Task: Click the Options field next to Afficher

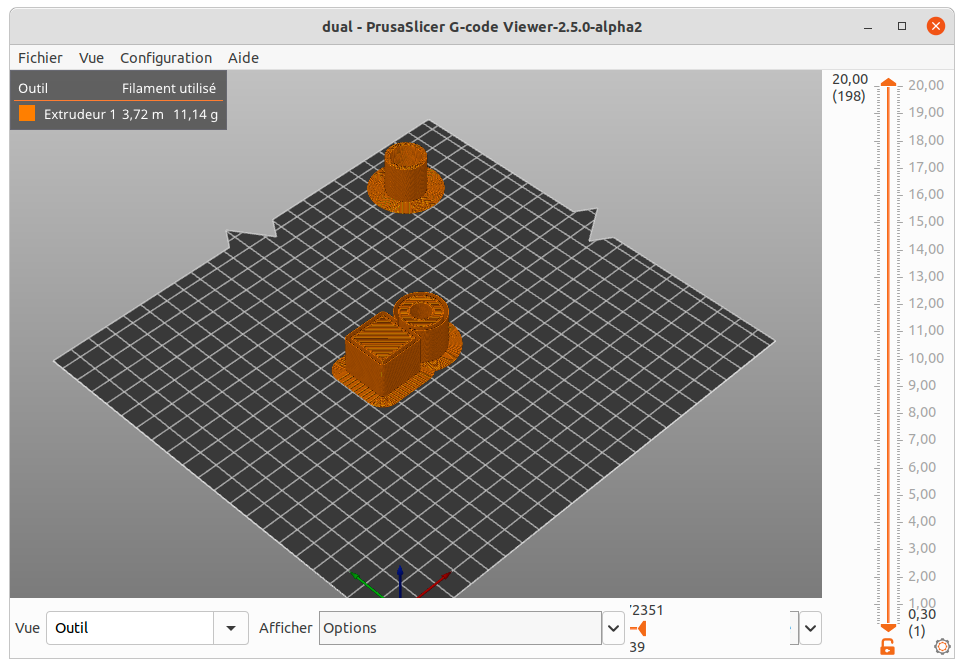Action: tap(460, 628)
